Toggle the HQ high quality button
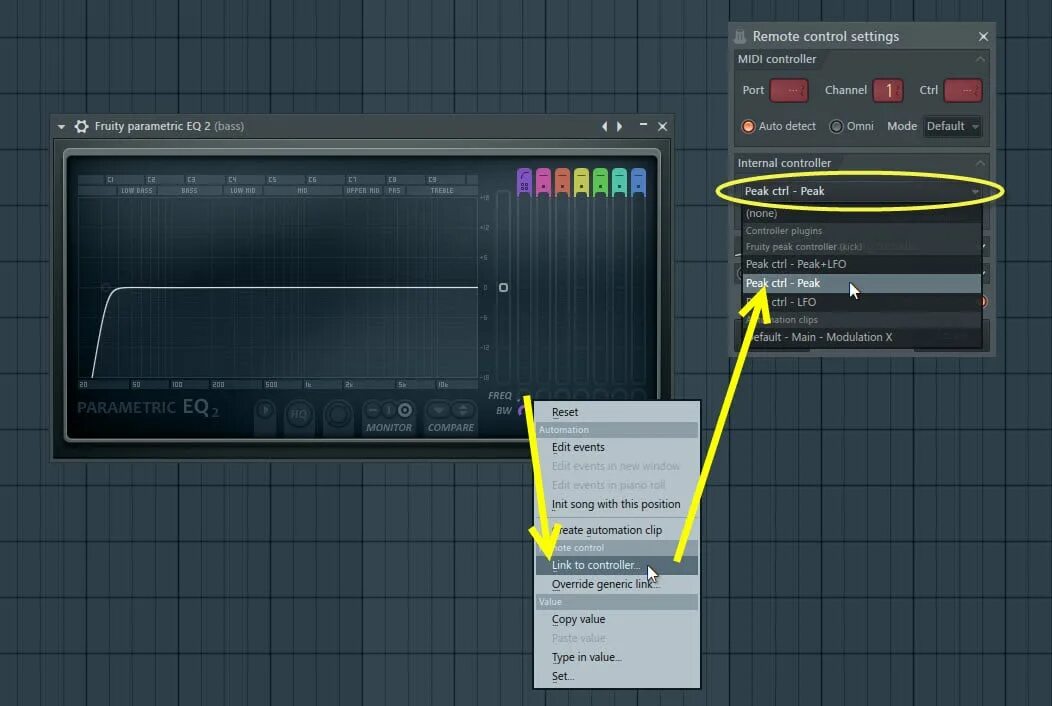This screenshot has height=706, width=1052. coord(299,414)
